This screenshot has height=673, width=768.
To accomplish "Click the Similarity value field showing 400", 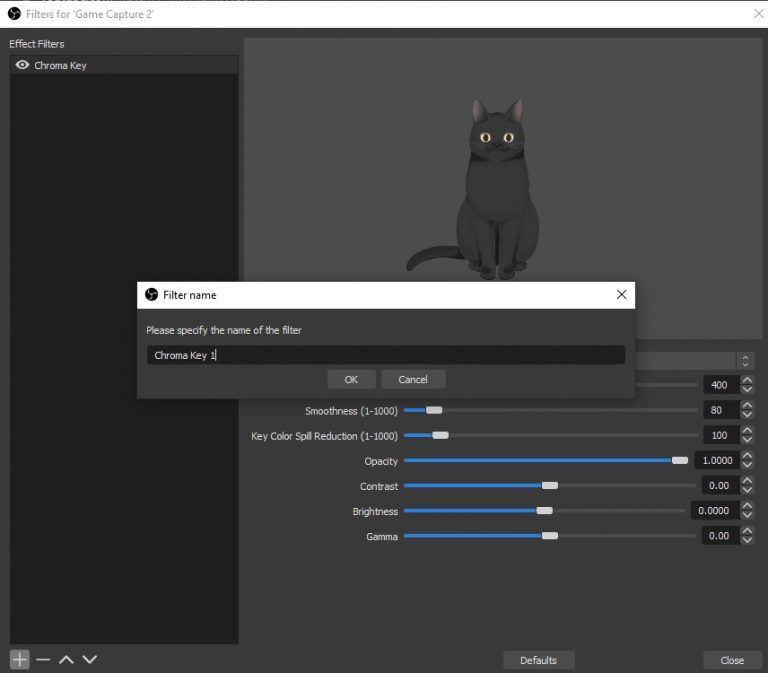I will 721,385.
